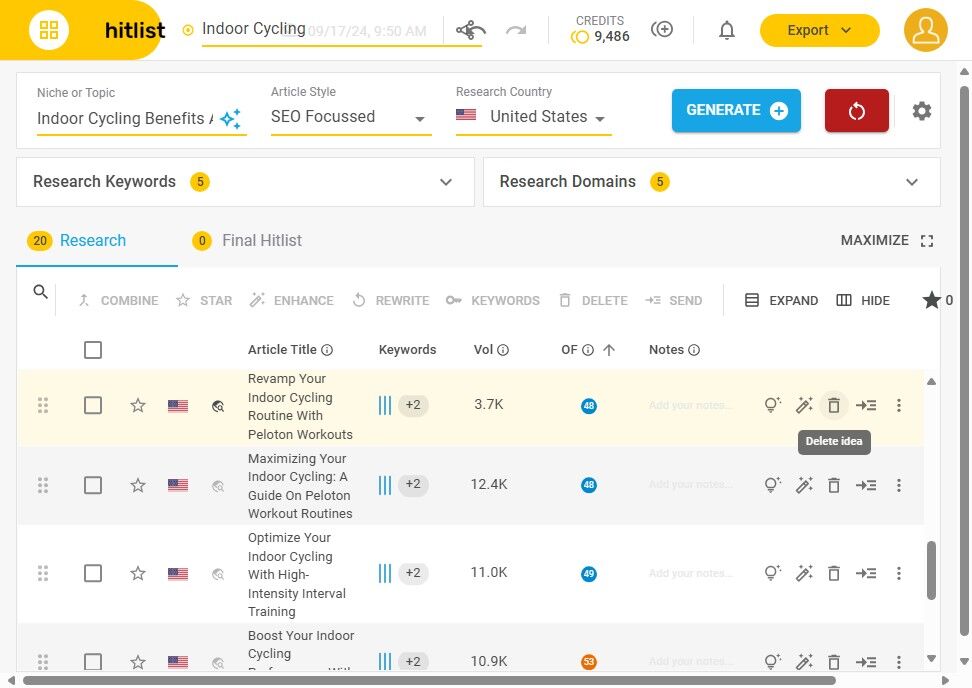Image resolution: width=972 pixels, height=688 pixels.
Task: Tick the select-all checkbox in the table header
Action: (x=93, y=350)
